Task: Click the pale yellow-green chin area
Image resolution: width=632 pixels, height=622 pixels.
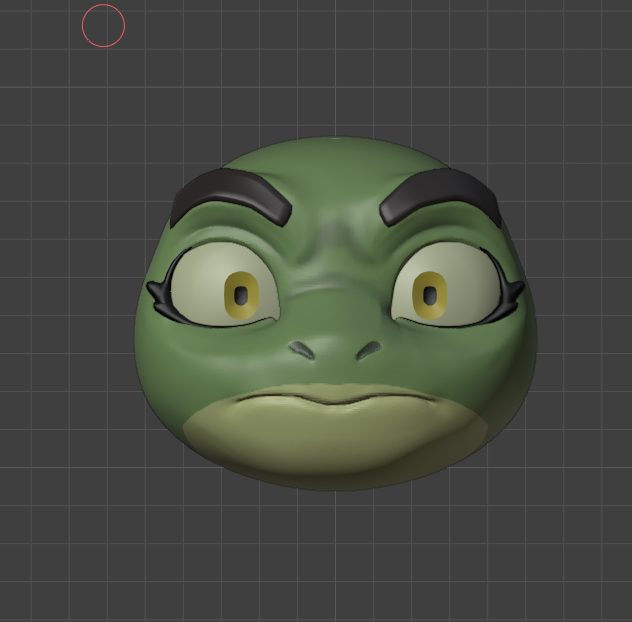Action: click(x=335, y=437)
